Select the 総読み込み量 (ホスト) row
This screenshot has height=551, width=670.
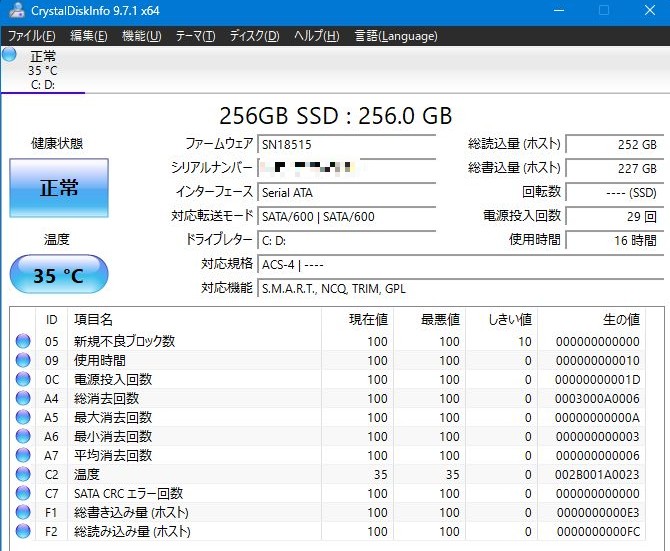click(328, 531)
